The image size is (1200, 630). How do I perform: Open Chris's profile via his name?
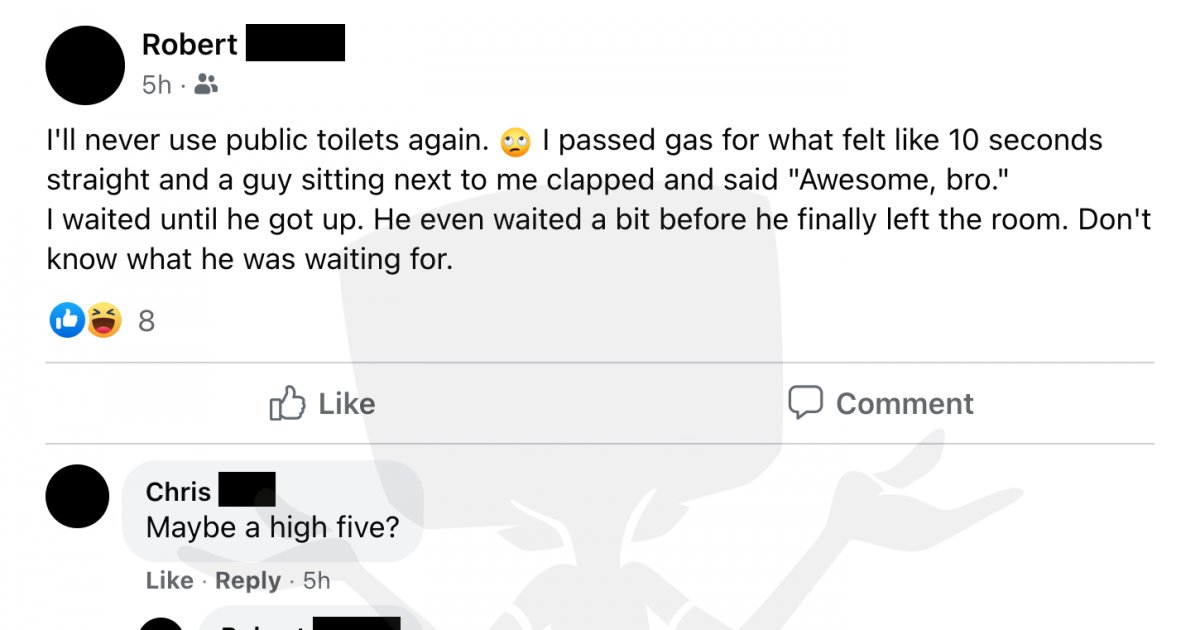(x=177, y=491)
